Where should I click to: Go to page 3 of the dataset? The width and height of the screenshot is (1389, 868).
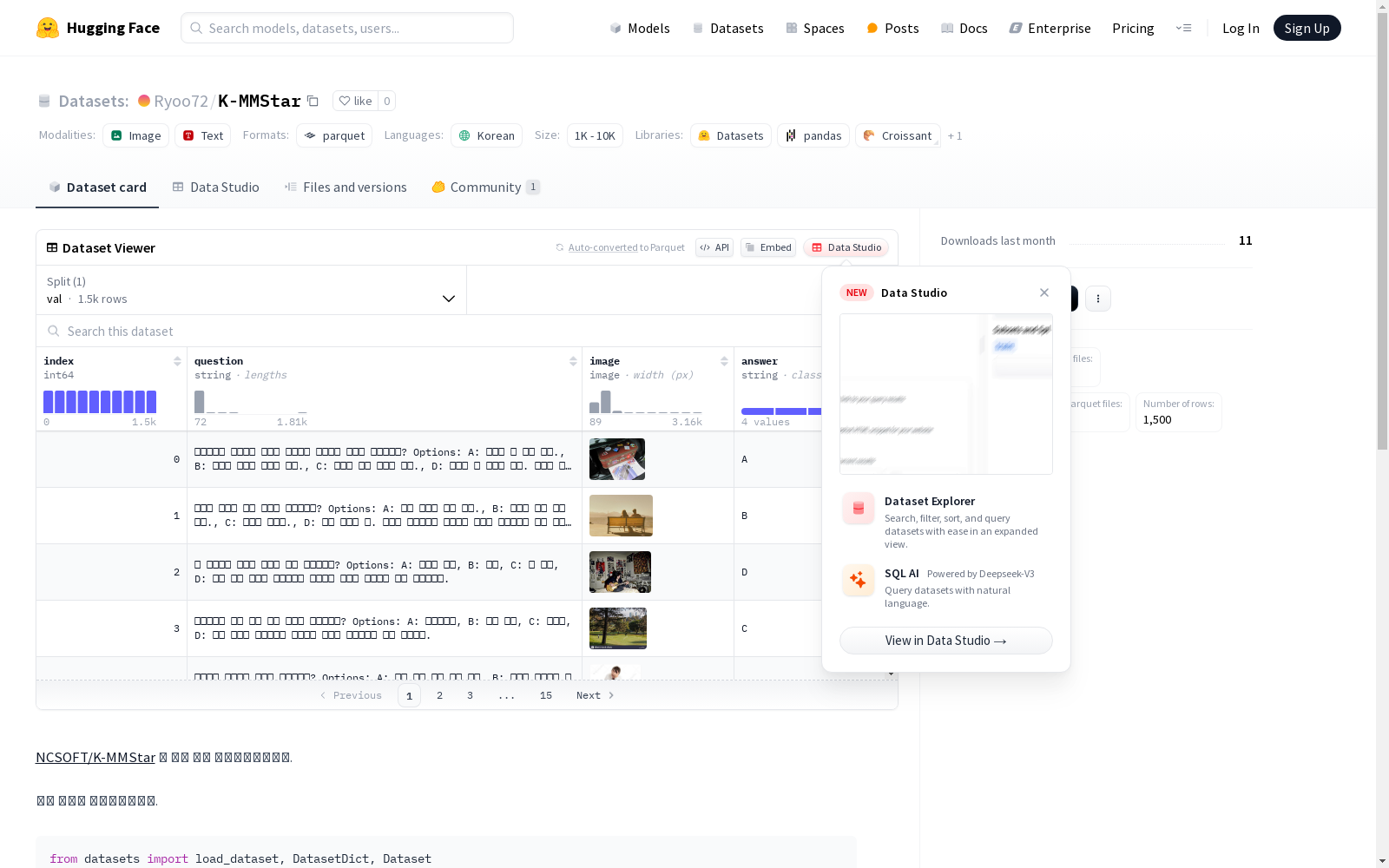(x=471, y=695)
